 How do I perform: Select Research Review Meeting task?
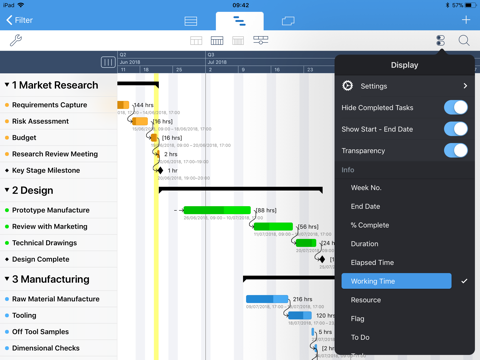click(59, 154)
